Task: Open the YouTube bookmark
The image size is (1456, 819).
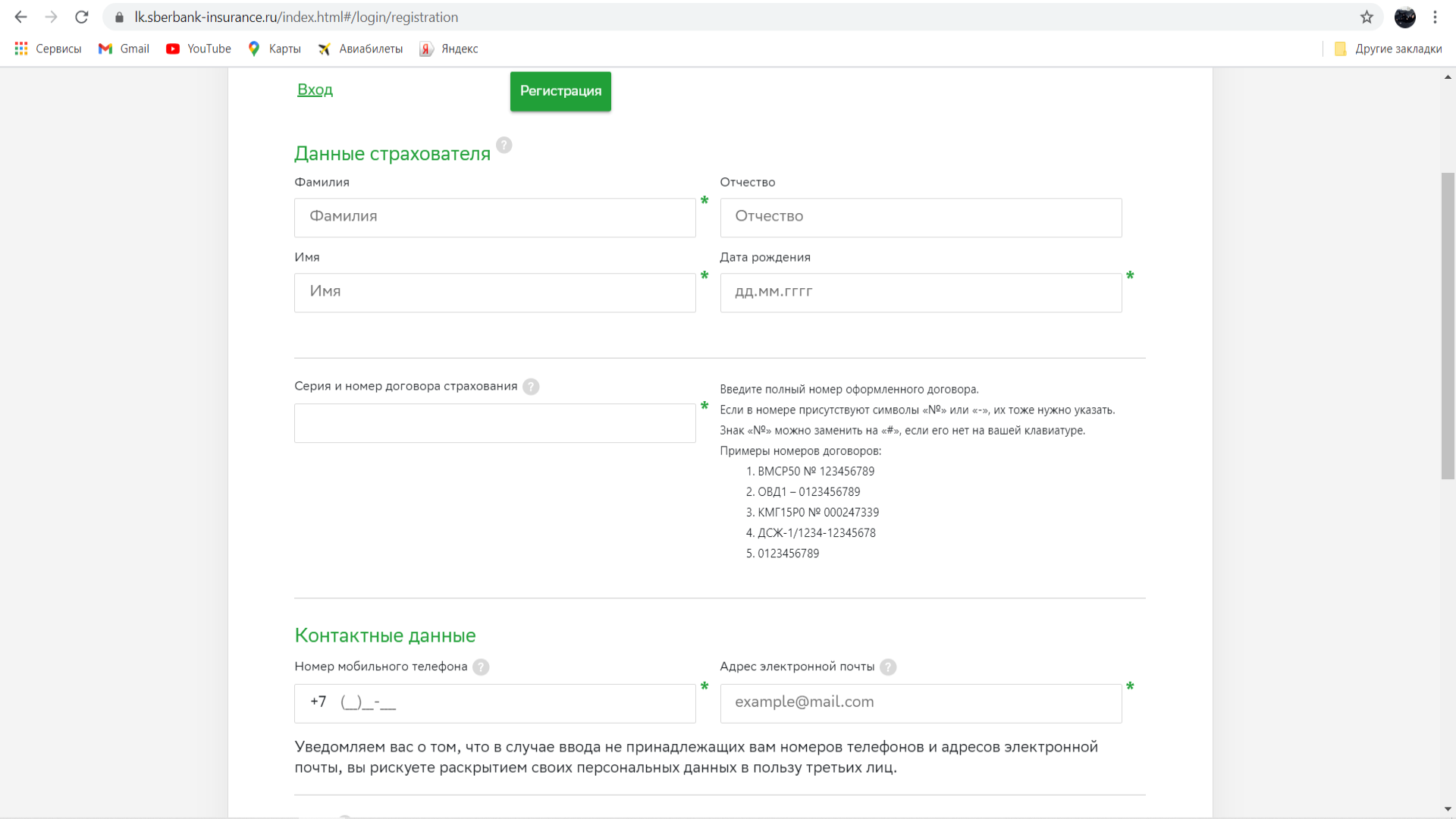Action: (x=199, y=49)
